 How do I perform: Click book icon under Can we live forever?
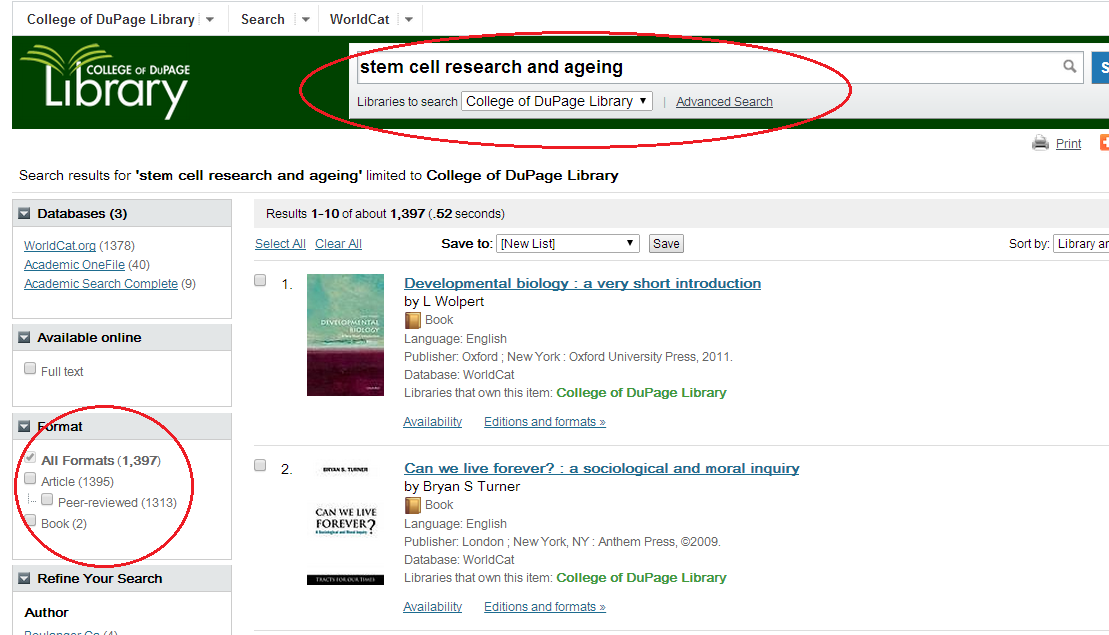point(413,505)
